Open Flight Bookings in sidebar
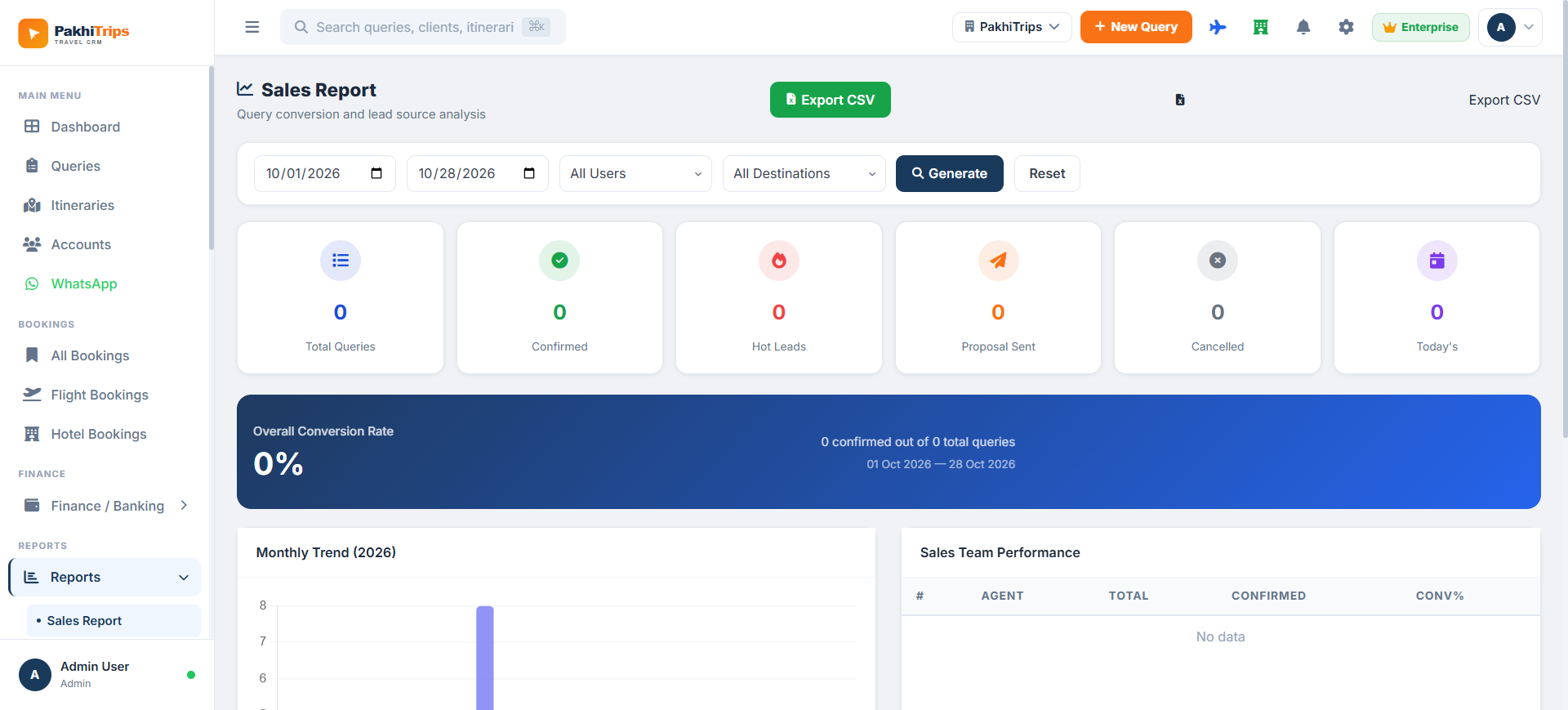This screenshot has height=710, width=1568. coord(106,395)
